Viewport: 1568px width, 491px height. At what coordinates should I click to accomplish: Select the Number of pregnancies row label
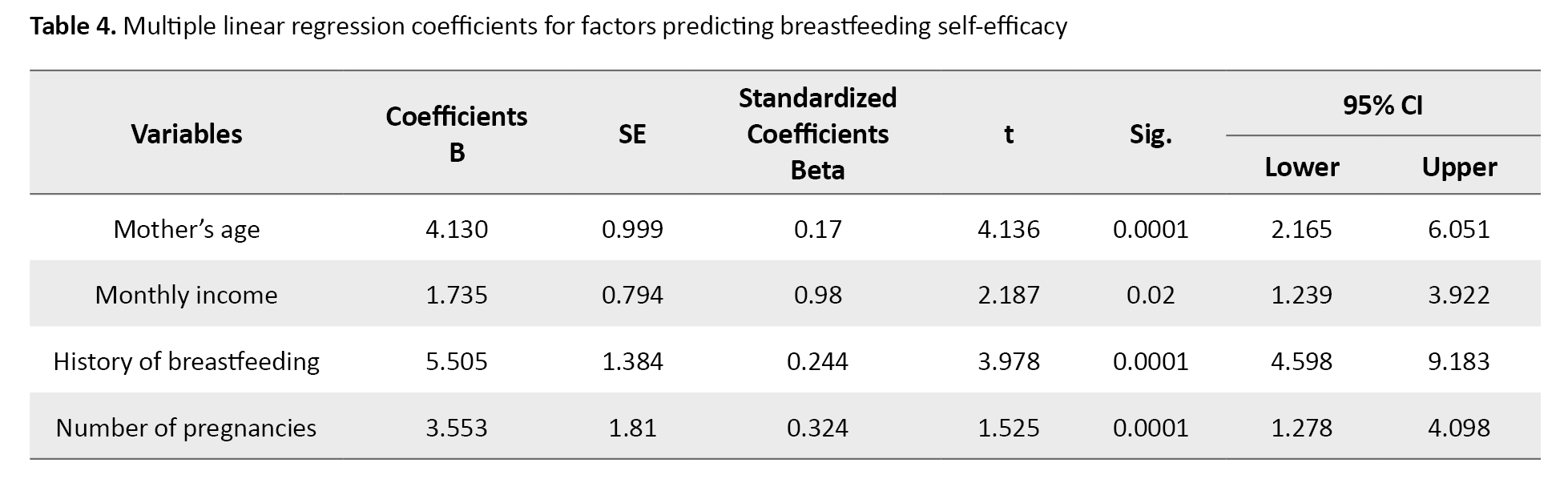tap(187, 428)
